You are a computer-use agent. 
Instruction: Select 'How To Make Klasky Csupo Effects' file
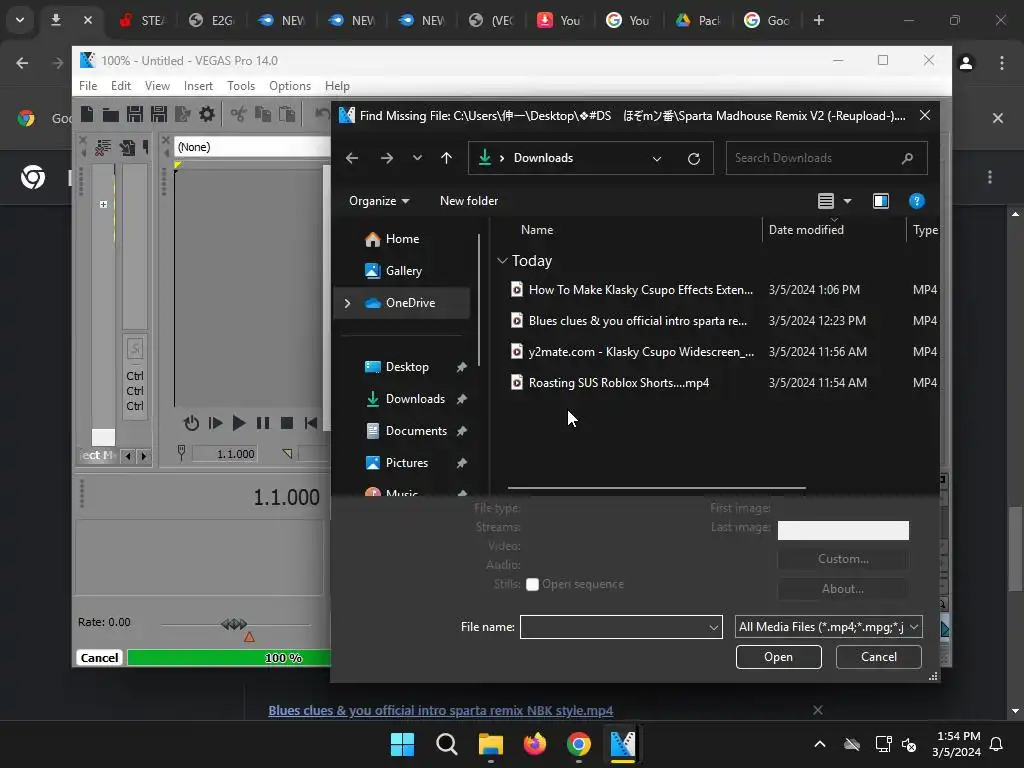click(x=640, y=290)
